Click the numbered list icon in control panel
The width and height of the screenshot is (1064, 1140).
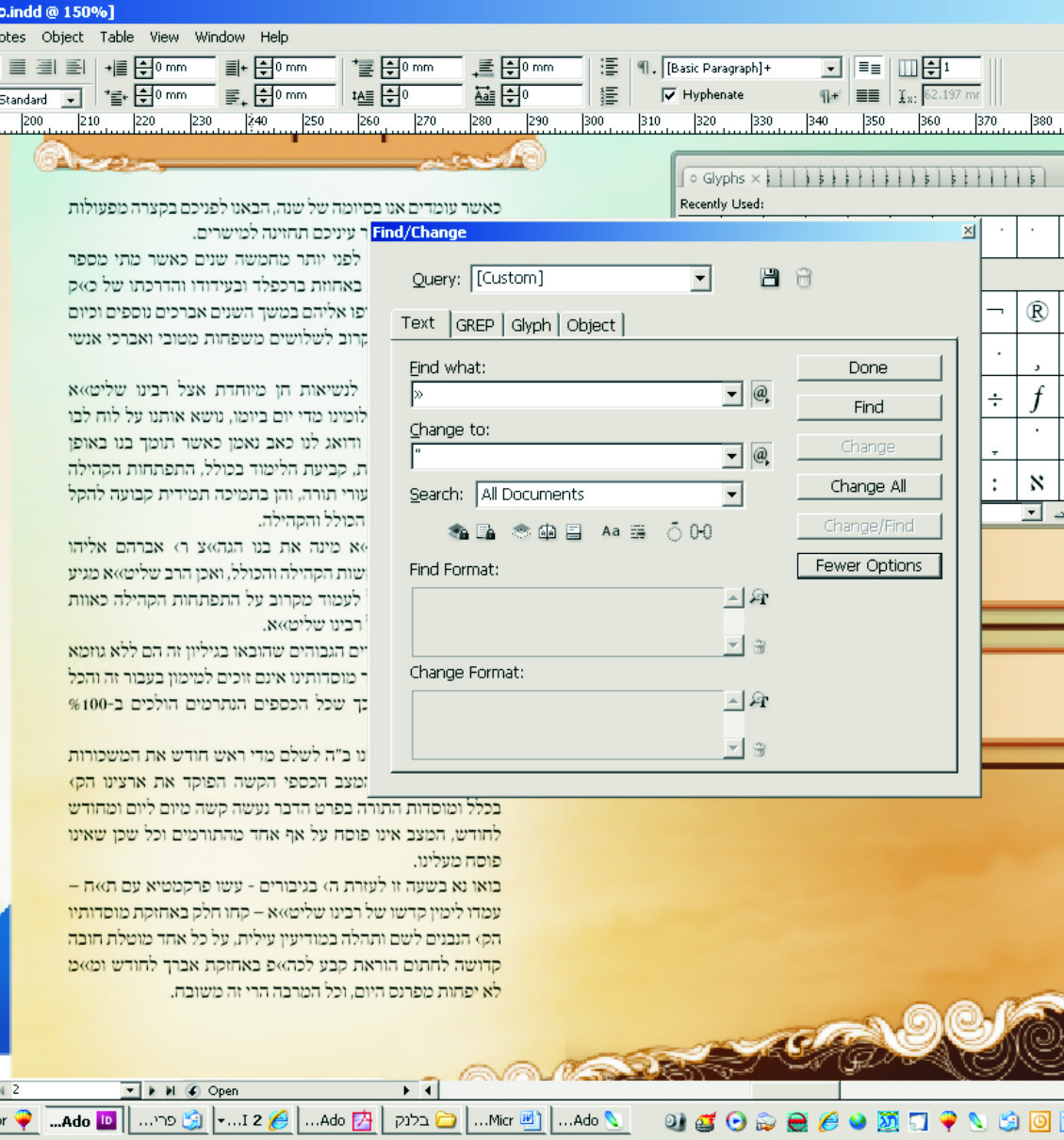coord(610,95)
